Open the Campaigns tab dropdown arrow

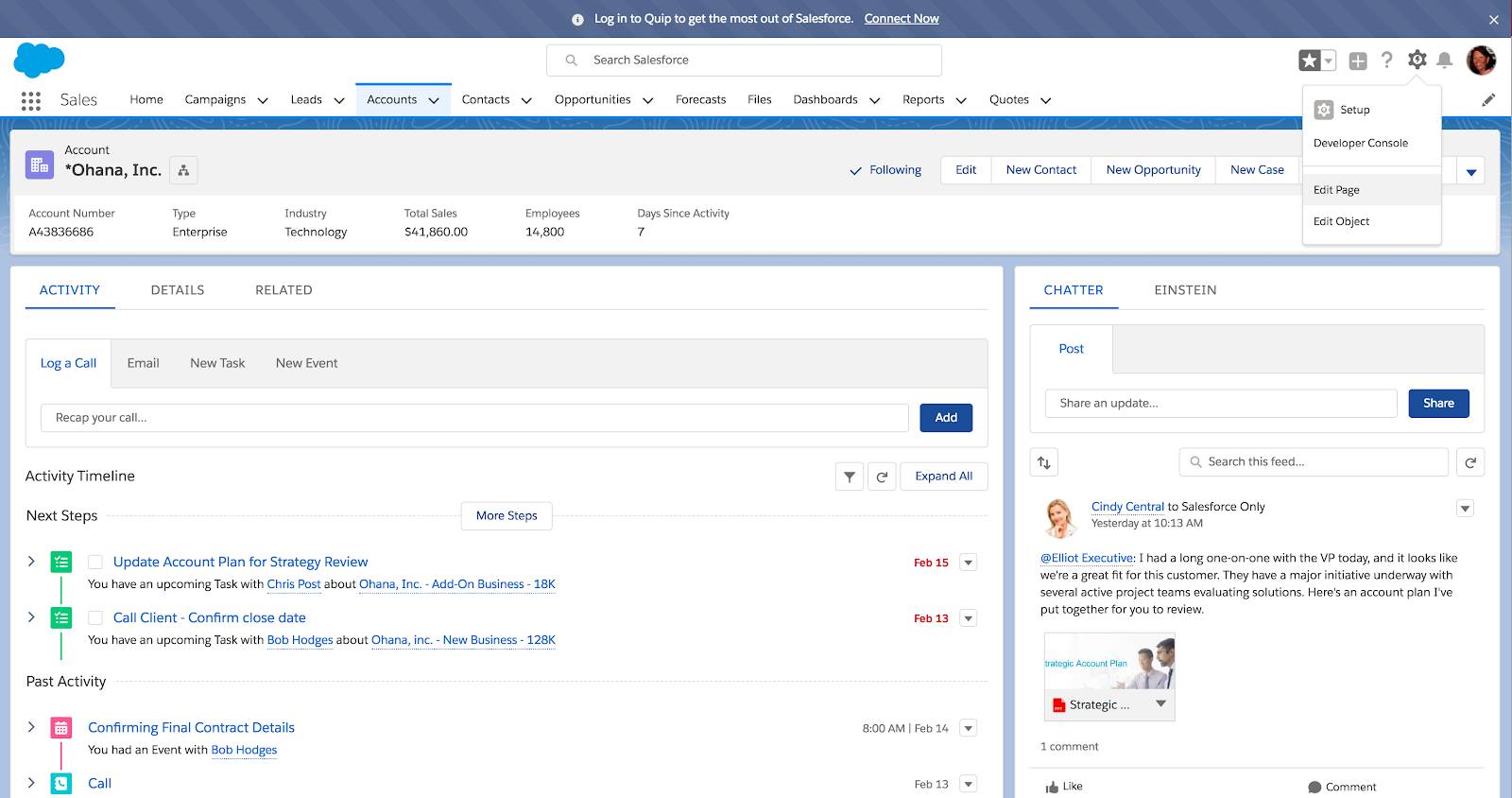click(263, 100)
